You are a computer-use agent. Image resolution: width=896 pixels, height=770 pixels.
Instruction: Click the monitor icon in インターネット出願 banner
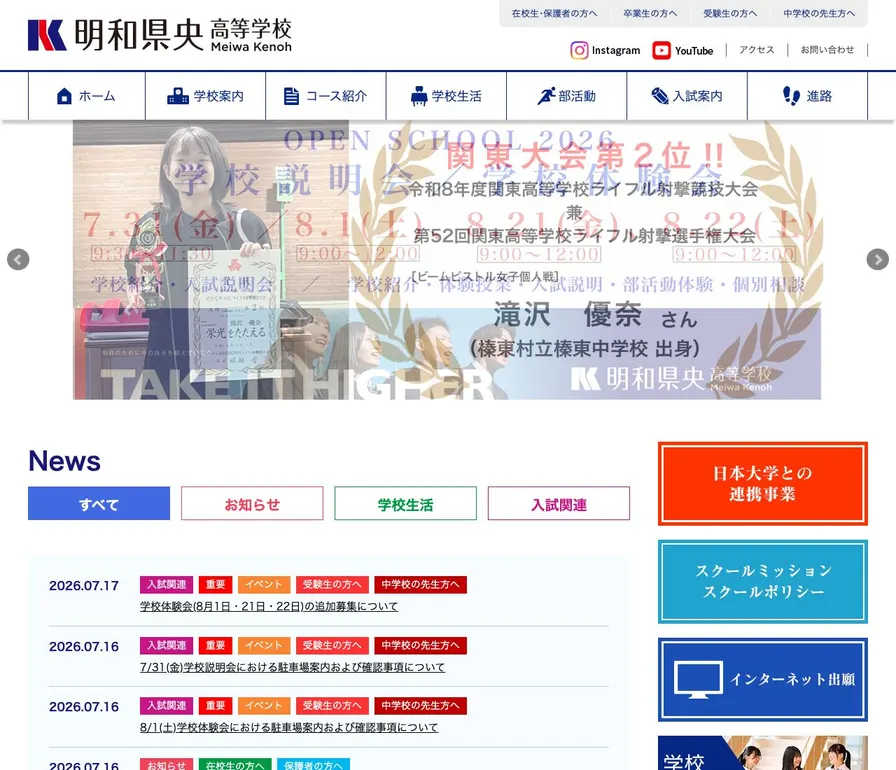click(698, 680)
